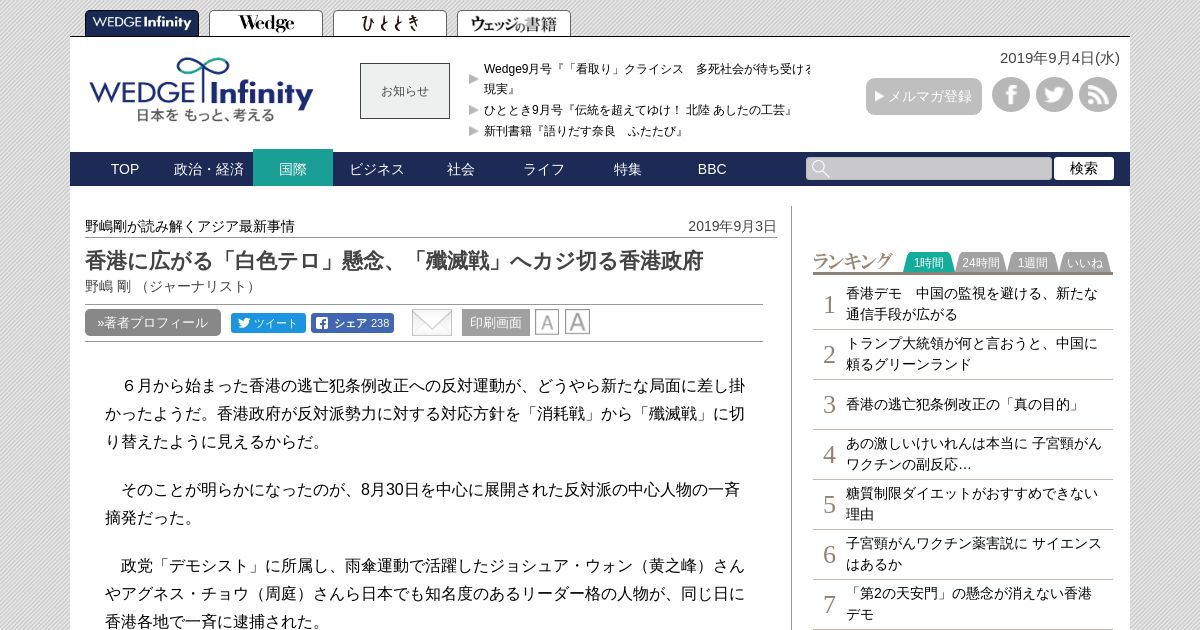Open Wedge9月号 看取りクライシス news link
The image size is (1200, 630).
pos(647,79)
